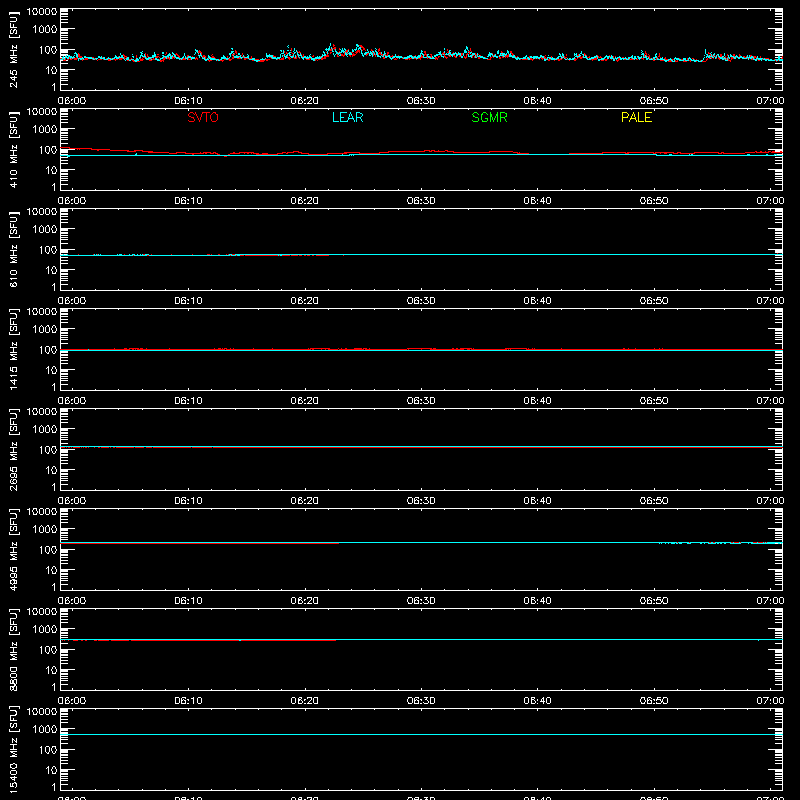Screen dimensions: 800x800
Task: Select the 15400 MHz [SFU] axis title
Action: click(13, 749)
